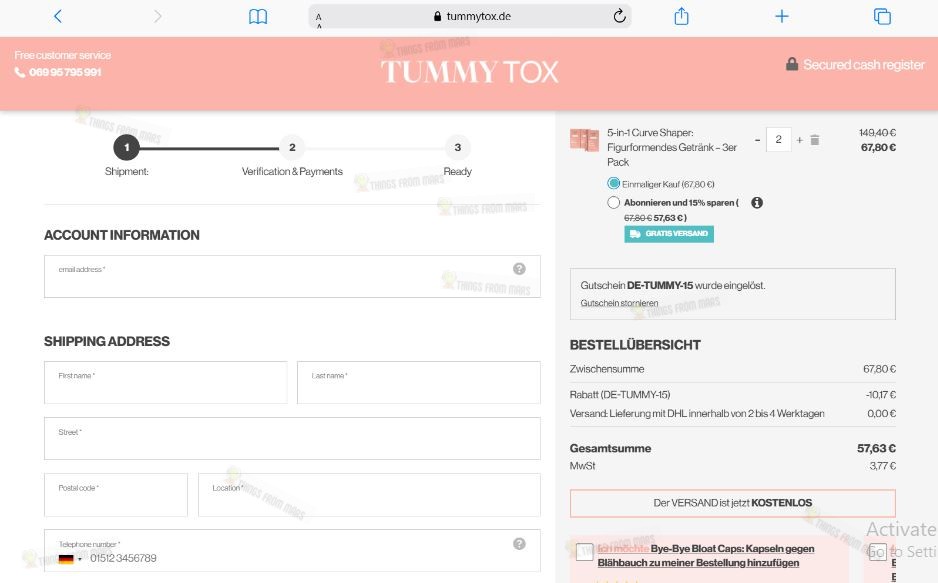
Task: Click the quantity field showing 2
Action: pos(778,139)
